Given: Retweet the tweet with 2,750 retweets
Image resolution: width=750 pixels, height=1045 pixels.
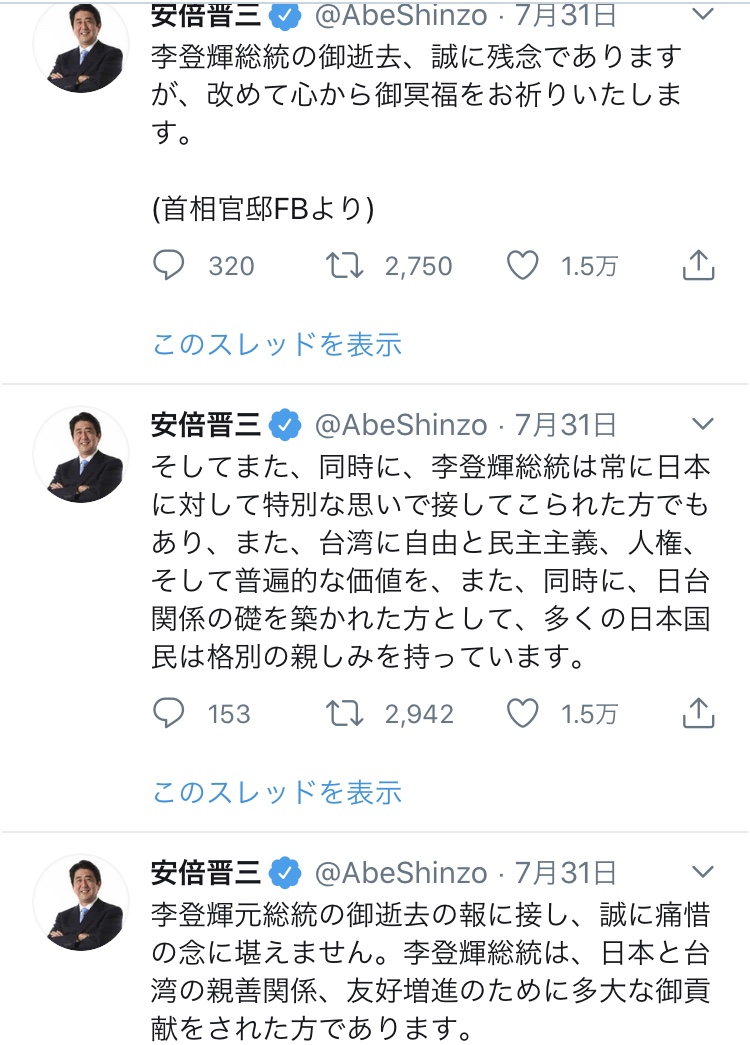Looking at the screenshot, I should pos(346,265).
